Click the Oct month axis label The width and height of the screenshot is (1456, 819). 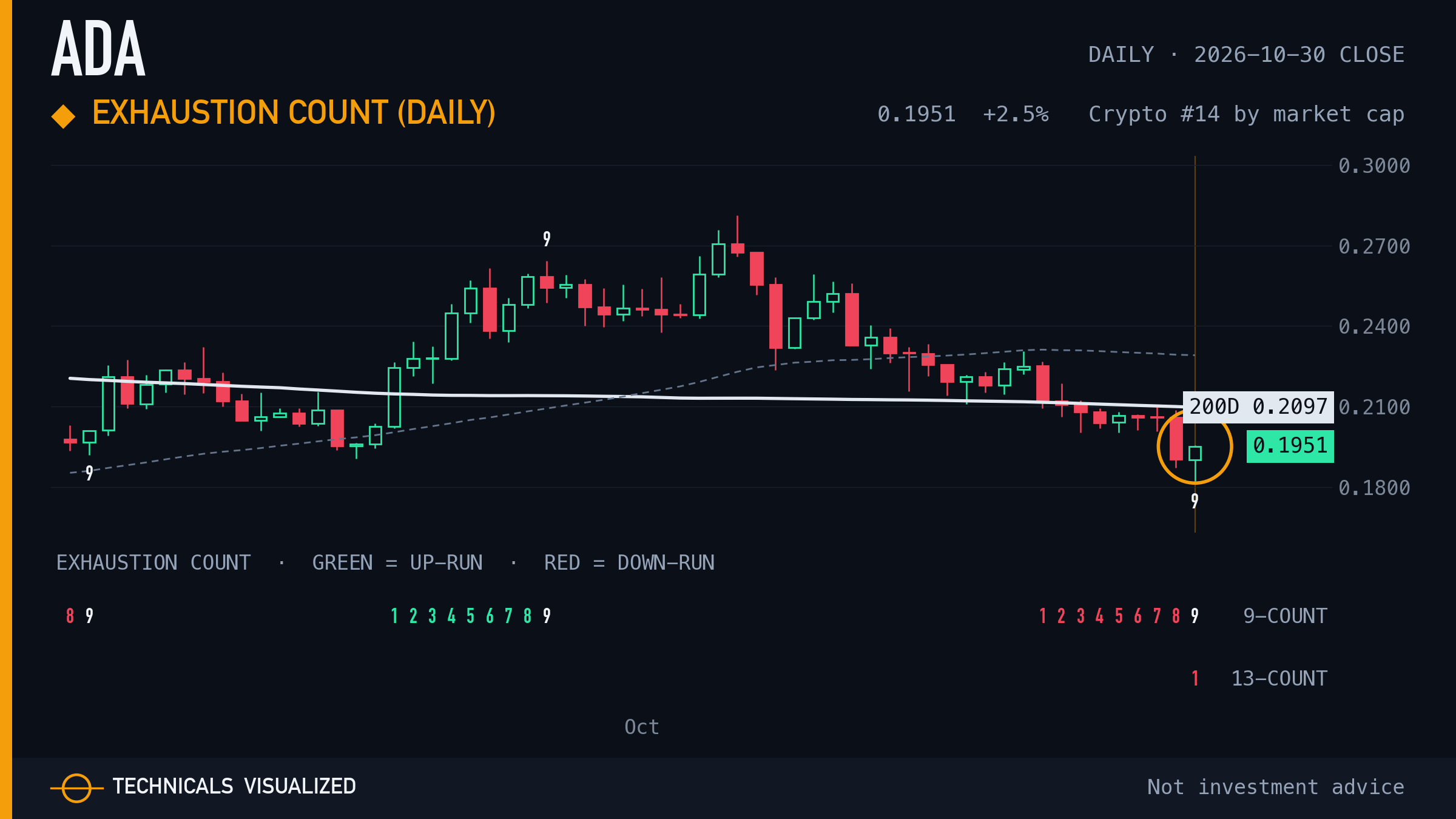click(x=642, y=727)
